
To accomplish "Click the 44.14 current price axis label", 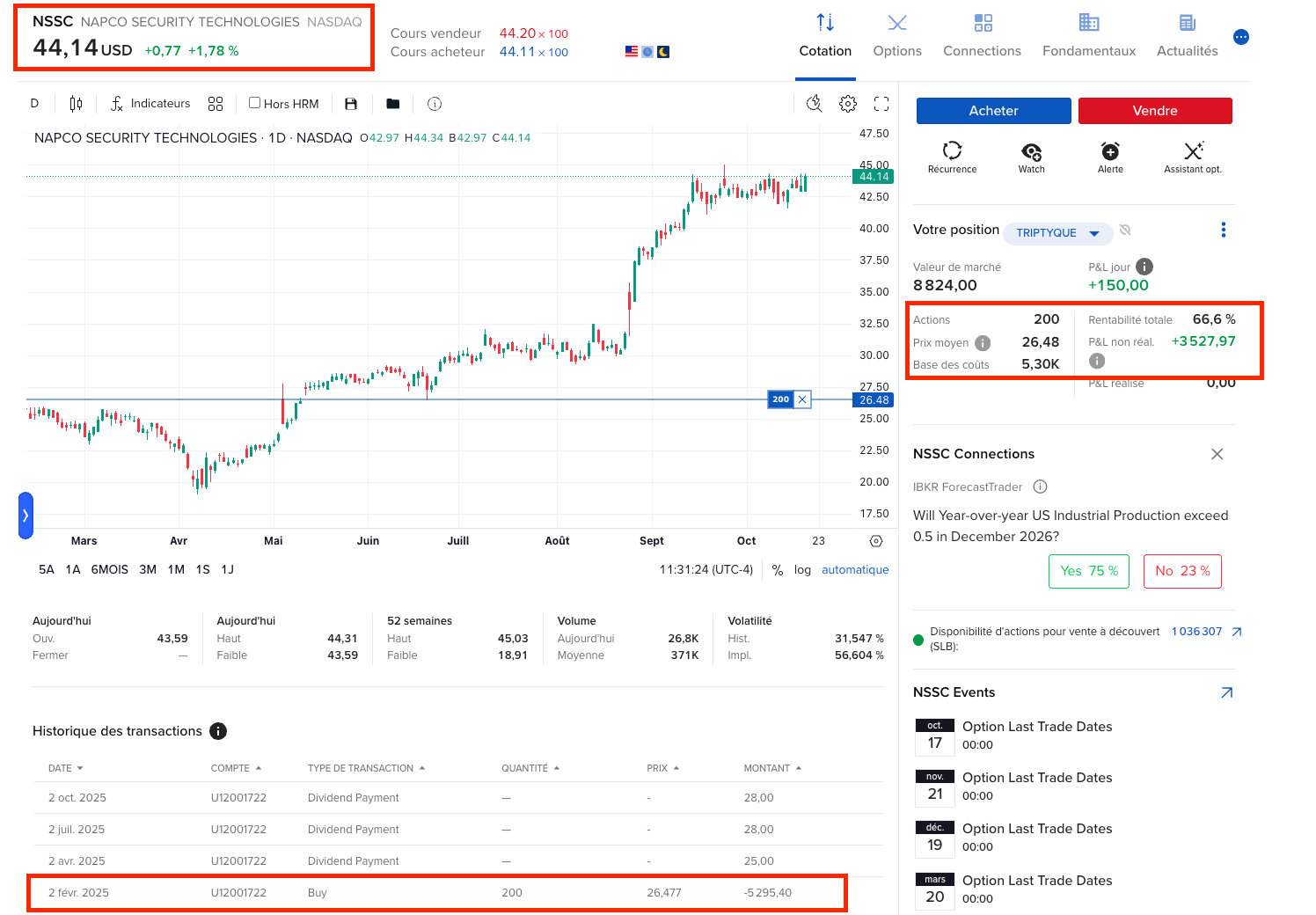I will pos(874,177).
